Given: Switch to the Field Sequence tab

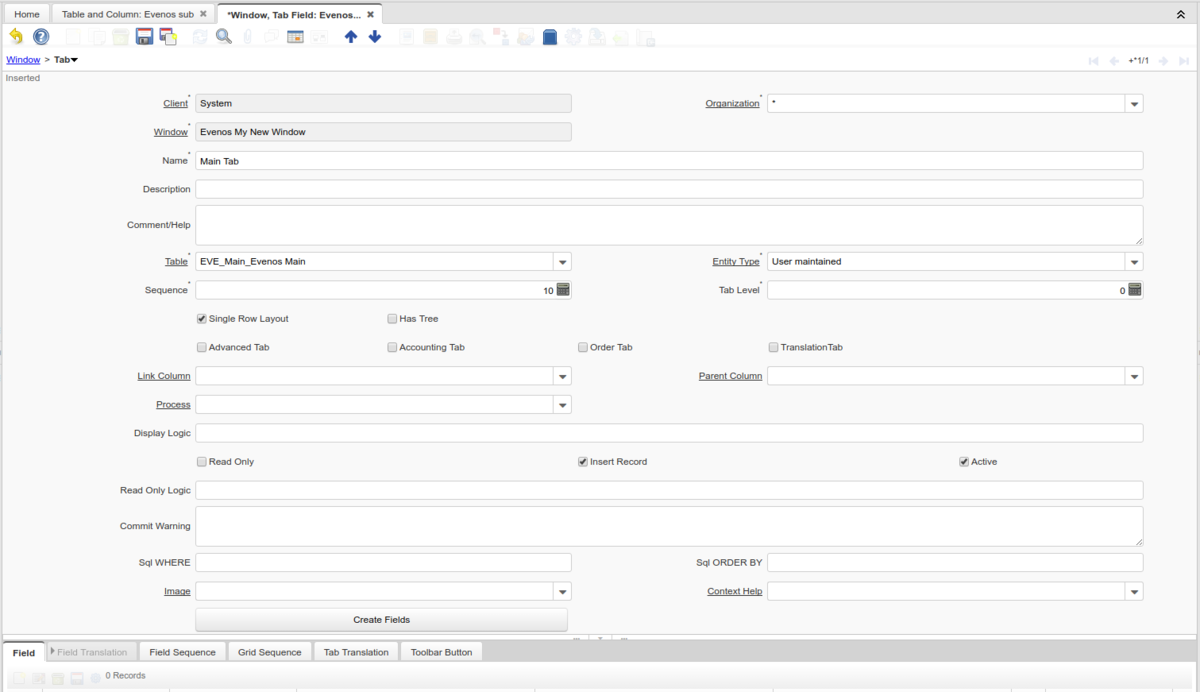Looking at the screenshot, I should click(182, 652).
